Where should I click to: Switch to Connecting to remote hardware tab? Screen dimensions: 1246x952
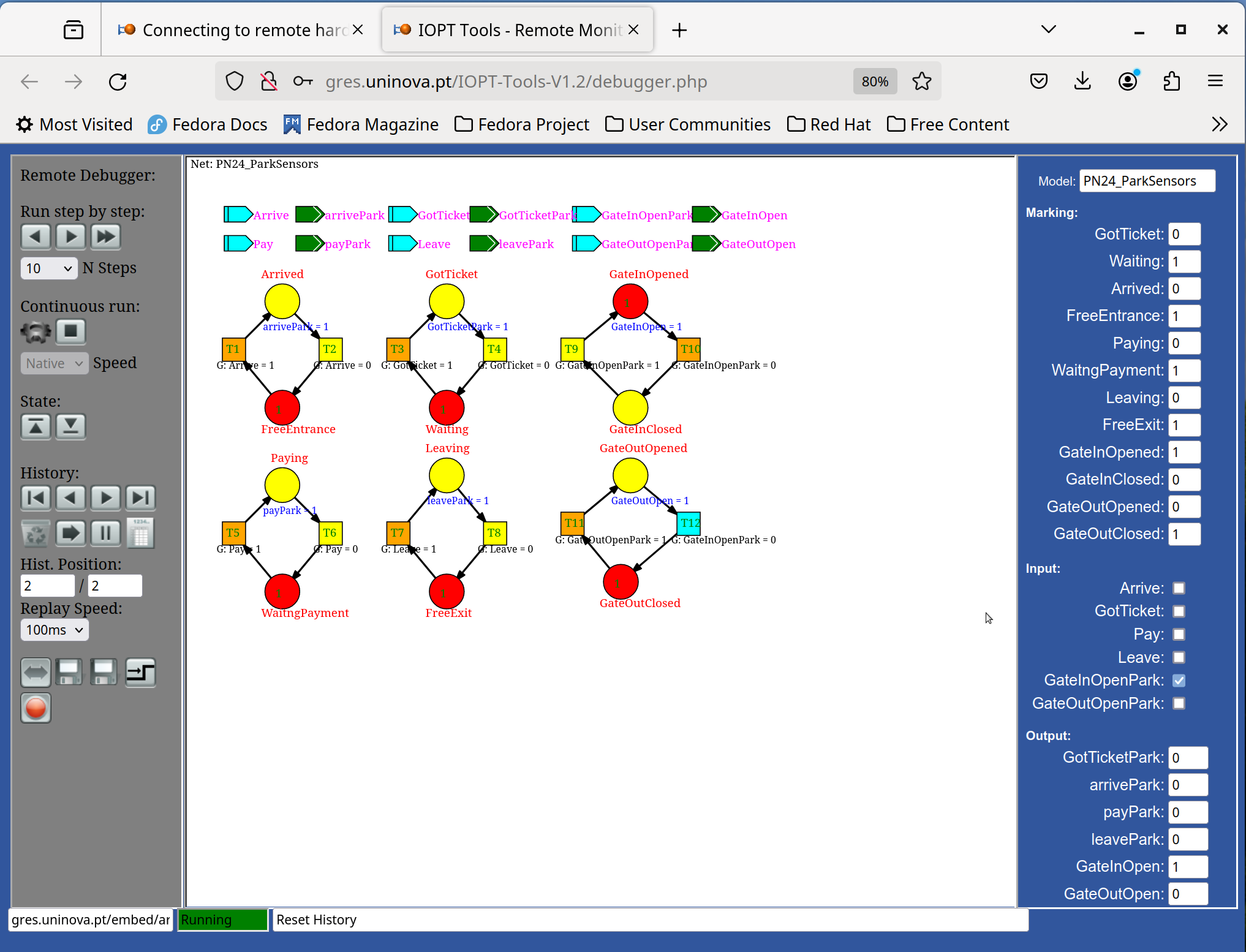241,30
